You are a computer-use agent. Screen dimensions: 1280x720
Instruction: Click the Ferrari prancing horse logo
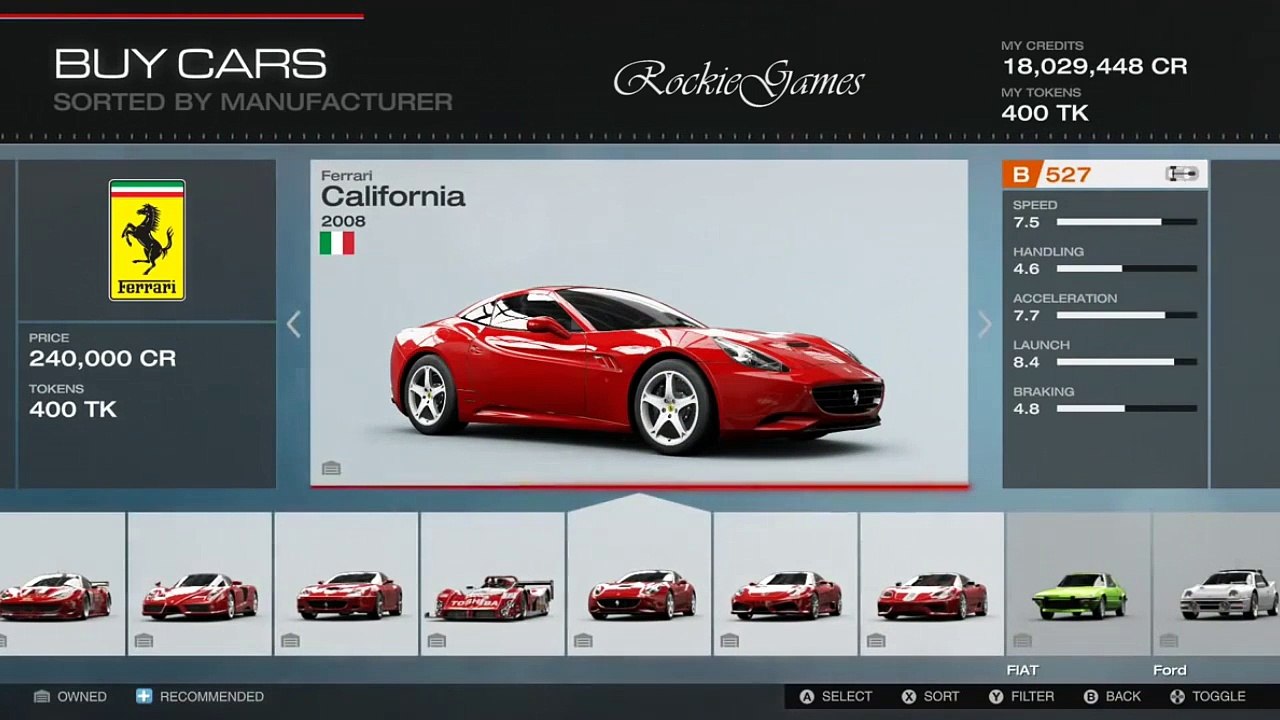(x=147, y=240)
